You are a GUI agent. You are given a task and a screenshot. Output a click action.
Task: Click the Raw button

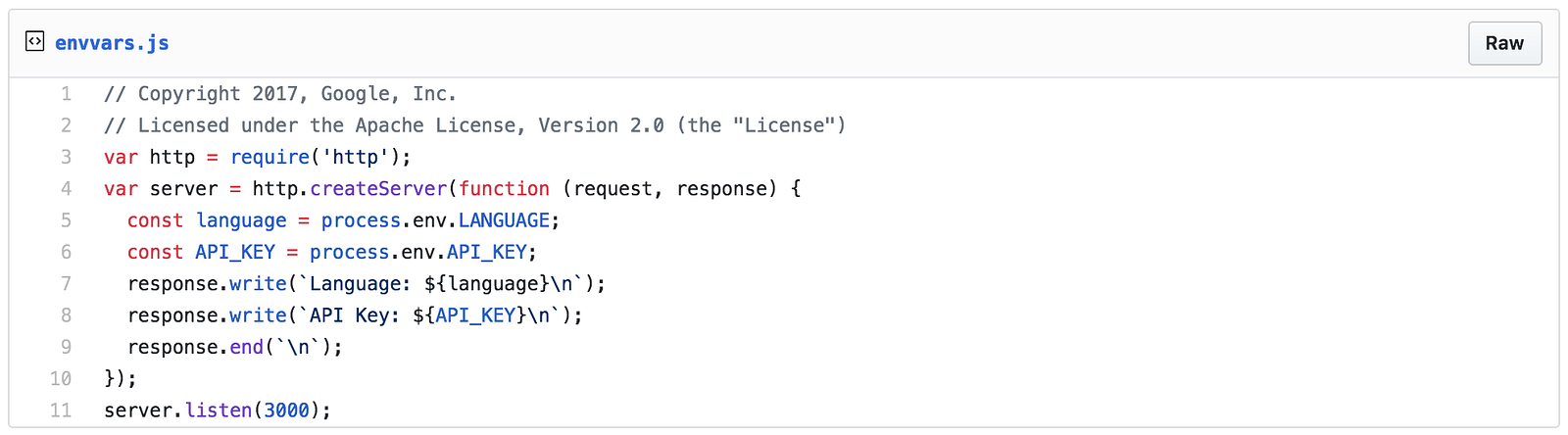point(1504,43)
